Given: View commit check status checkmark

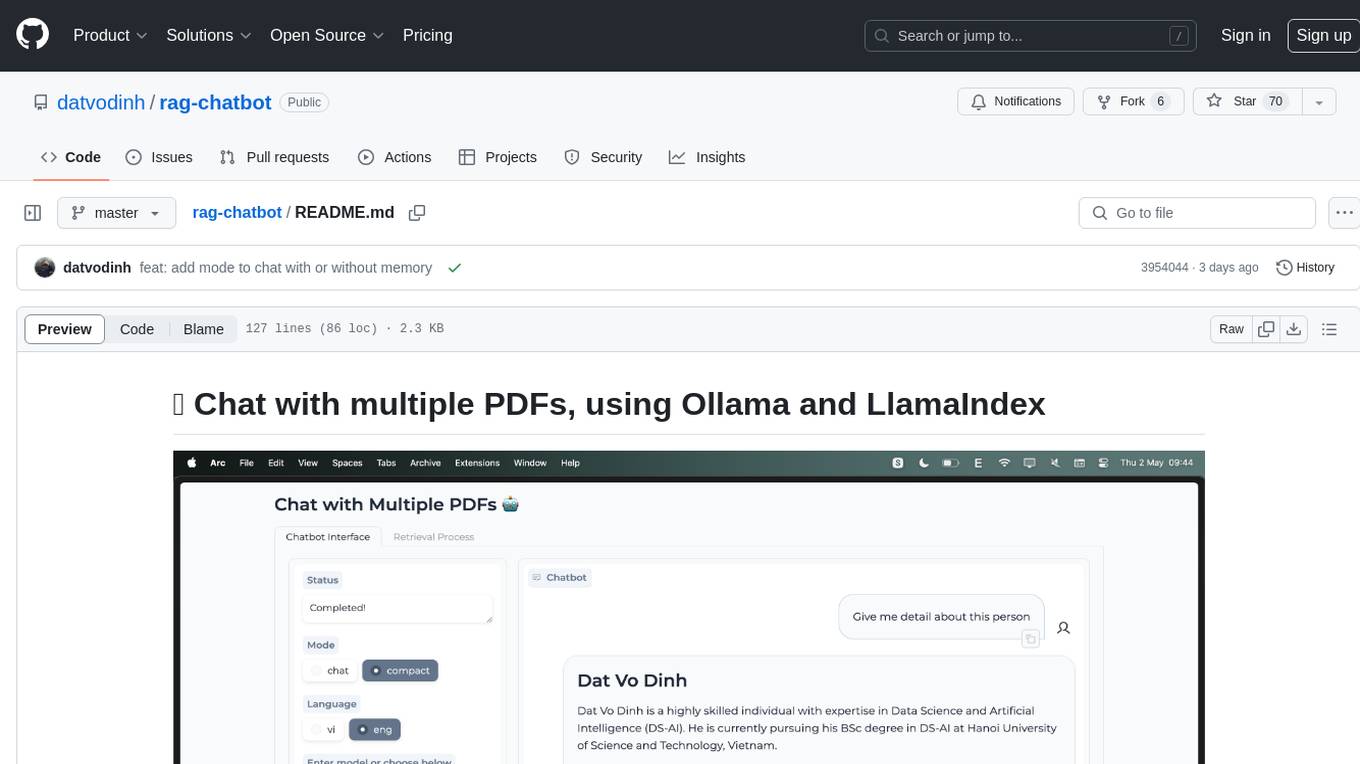Looking at the screenshot, I should [455, 268].
